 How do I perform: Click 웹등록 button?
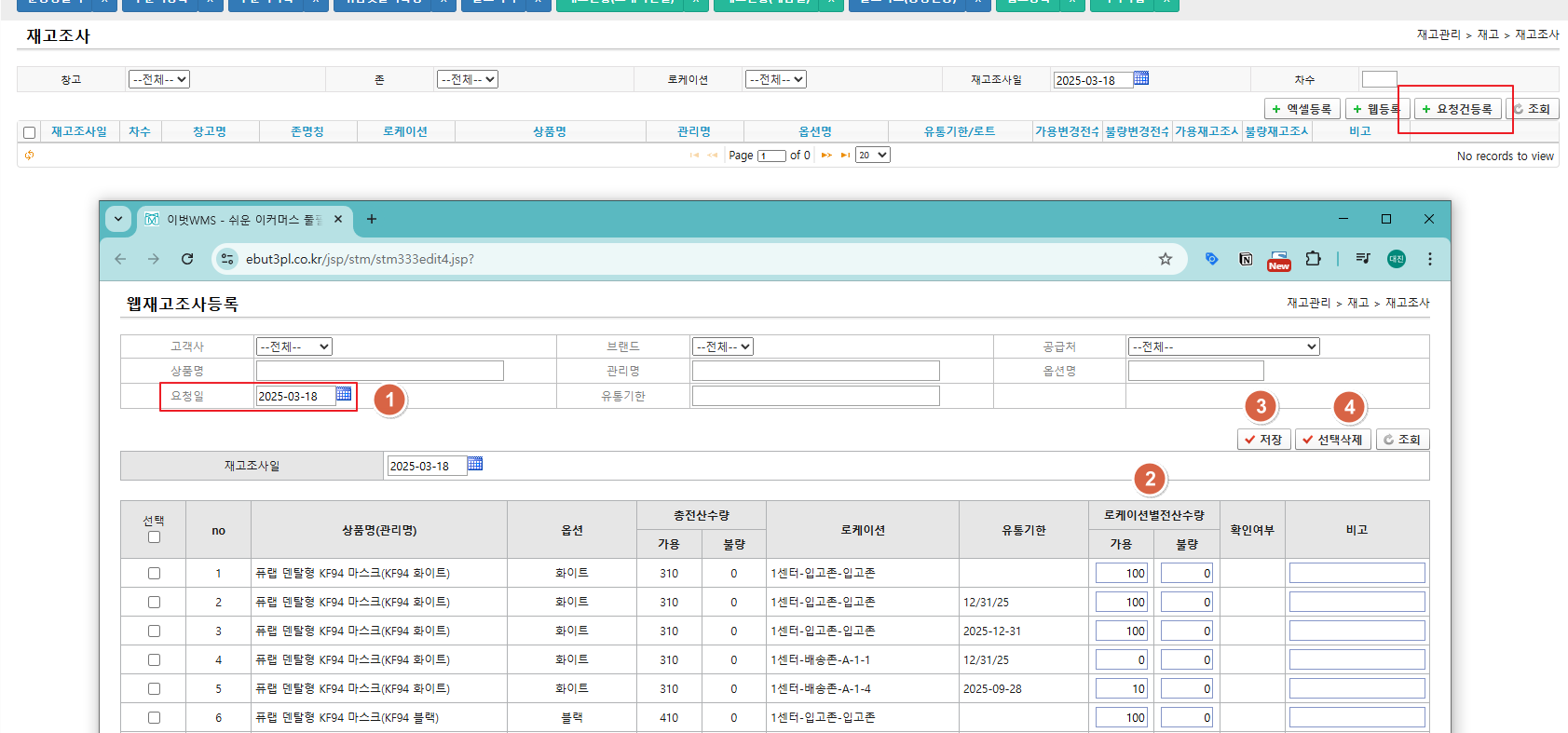[1377, 109]
